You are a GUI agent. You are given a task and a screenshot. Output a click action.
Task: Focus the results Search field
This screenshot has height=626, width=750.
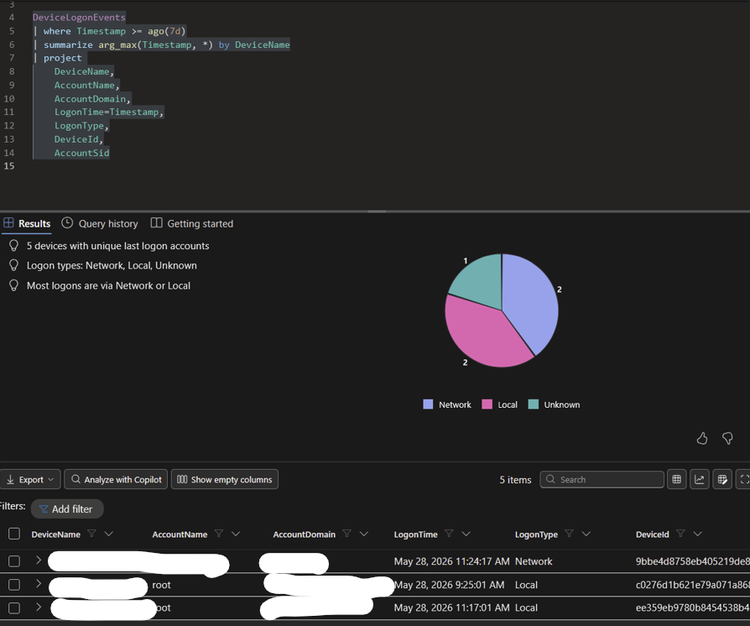[602, 479]
